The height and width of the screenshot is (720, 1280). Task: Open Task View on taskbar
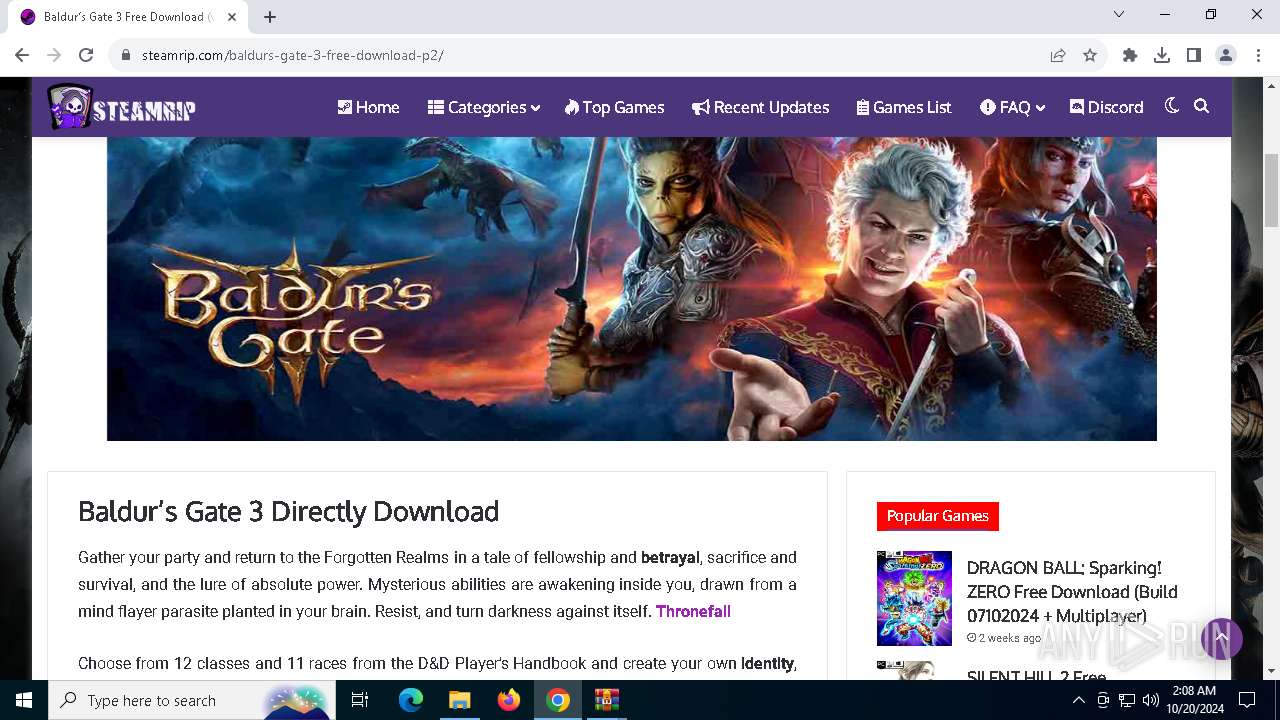click(361, 700)
